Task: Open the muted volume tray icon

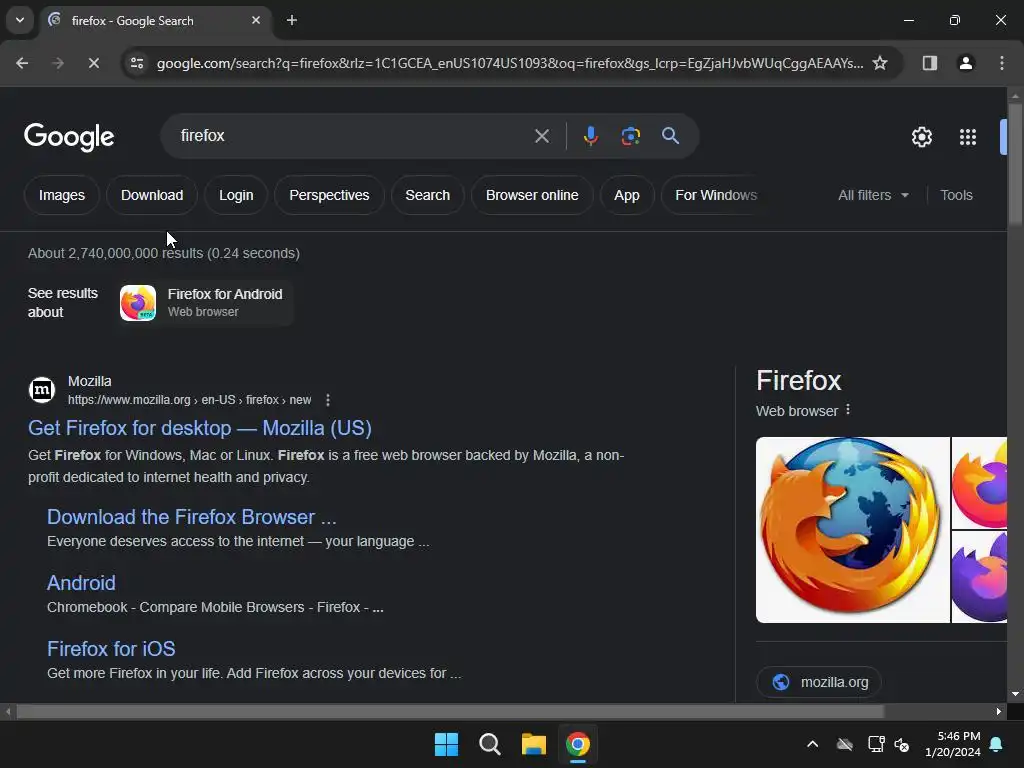Action: (902, 744)
